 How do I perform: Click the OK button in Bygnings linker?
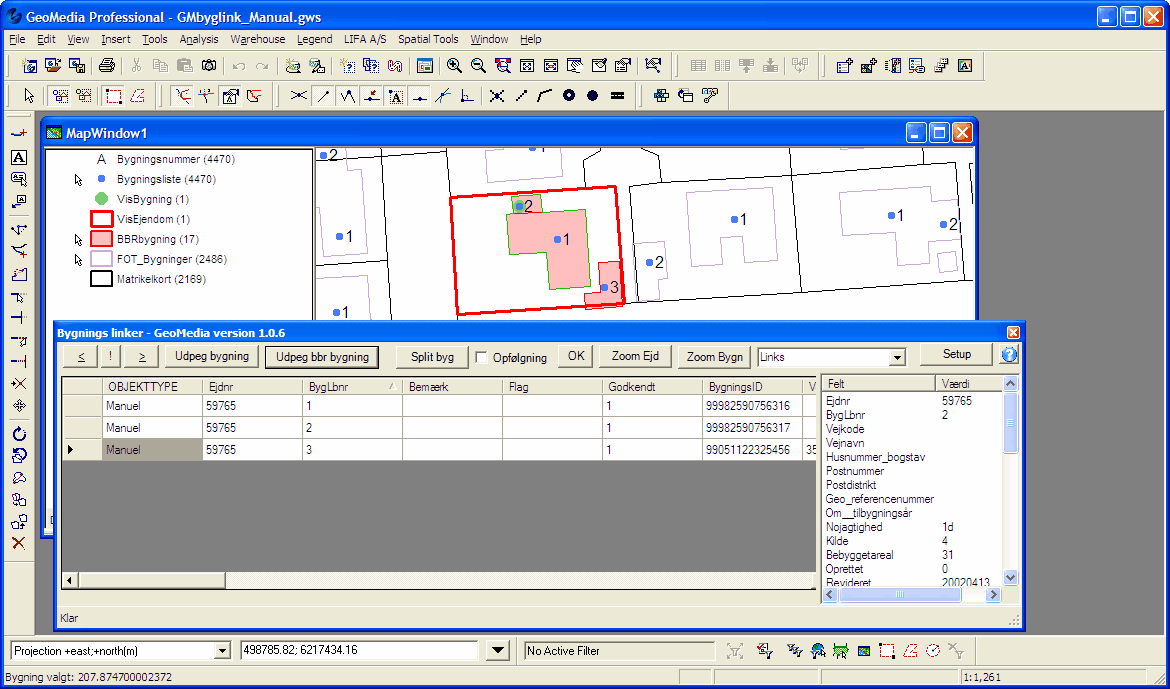pos(576,356)
